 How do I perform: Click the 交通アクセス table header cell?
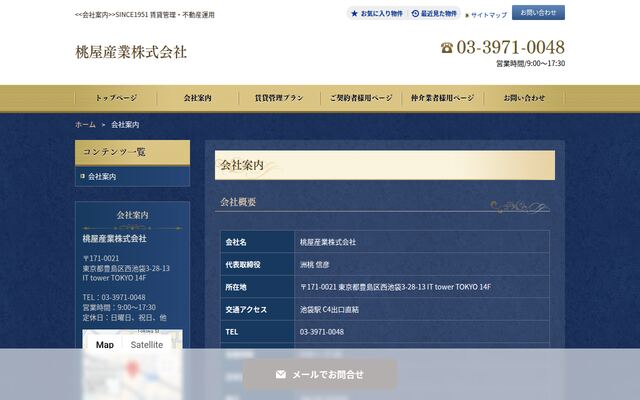point(258,309)
